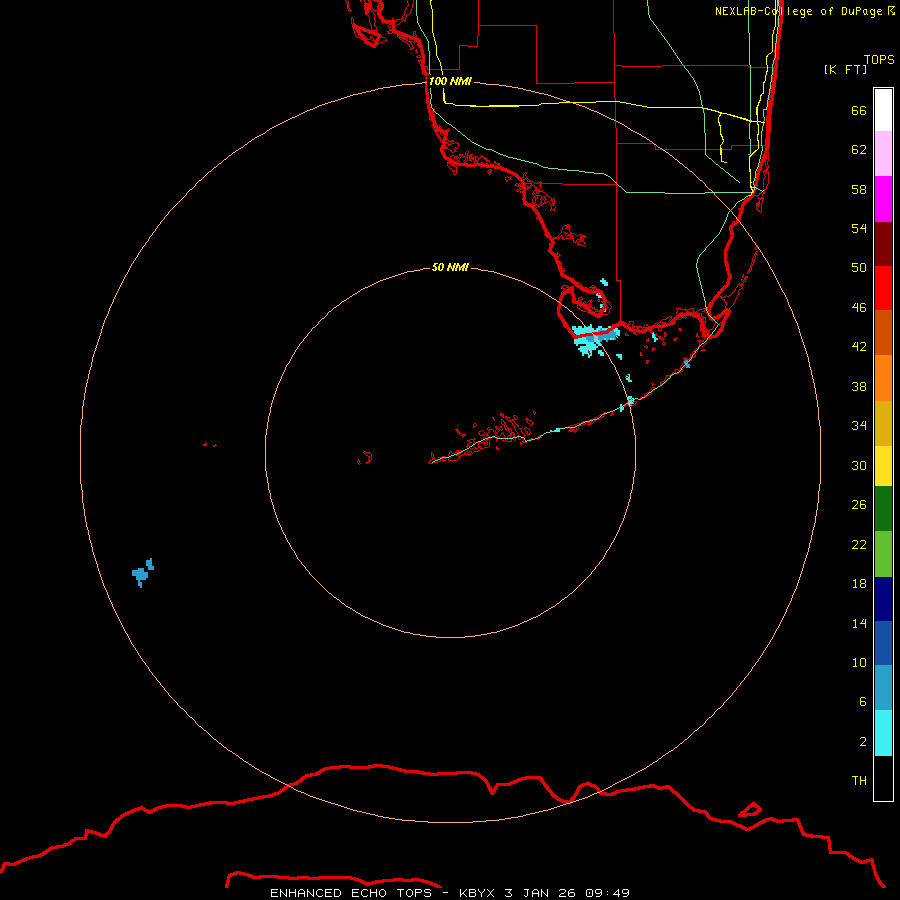Click the bright yellow legend swatch
Viewport: 900px width, 900px height.
pos(883,466)
